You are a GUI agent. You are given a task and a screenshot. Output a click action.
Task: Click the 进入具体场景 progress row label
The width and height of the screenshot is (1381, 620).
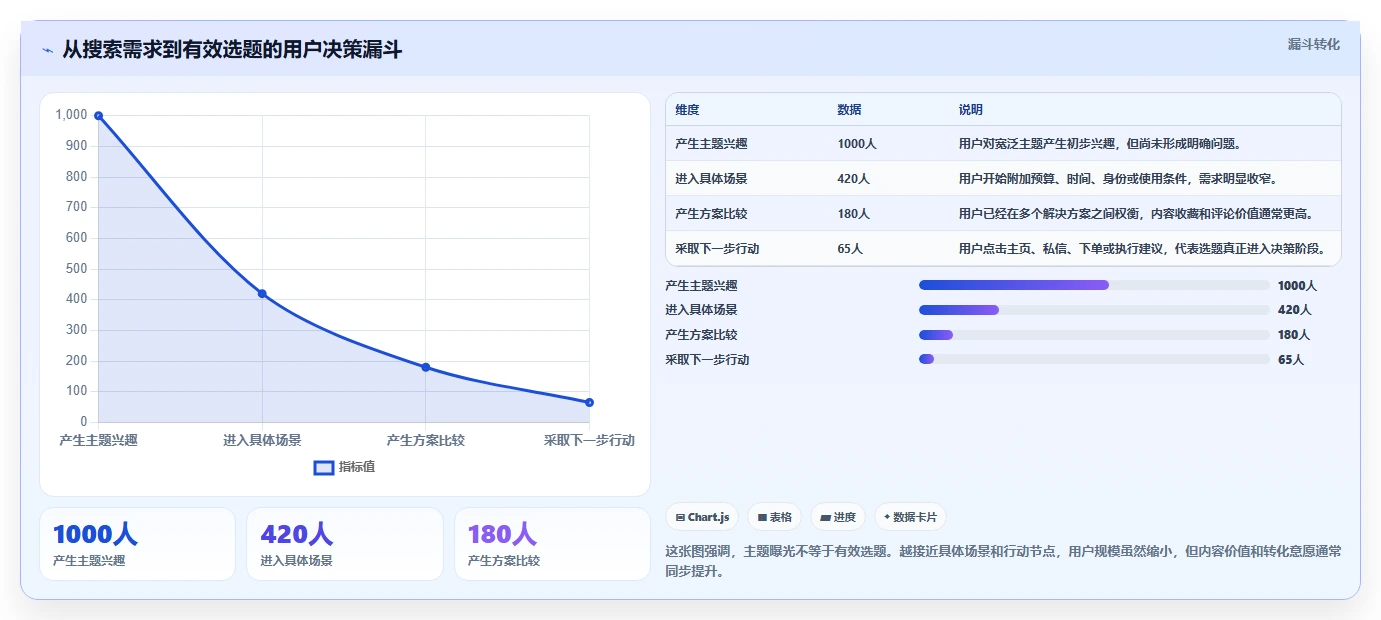[701, 310]
